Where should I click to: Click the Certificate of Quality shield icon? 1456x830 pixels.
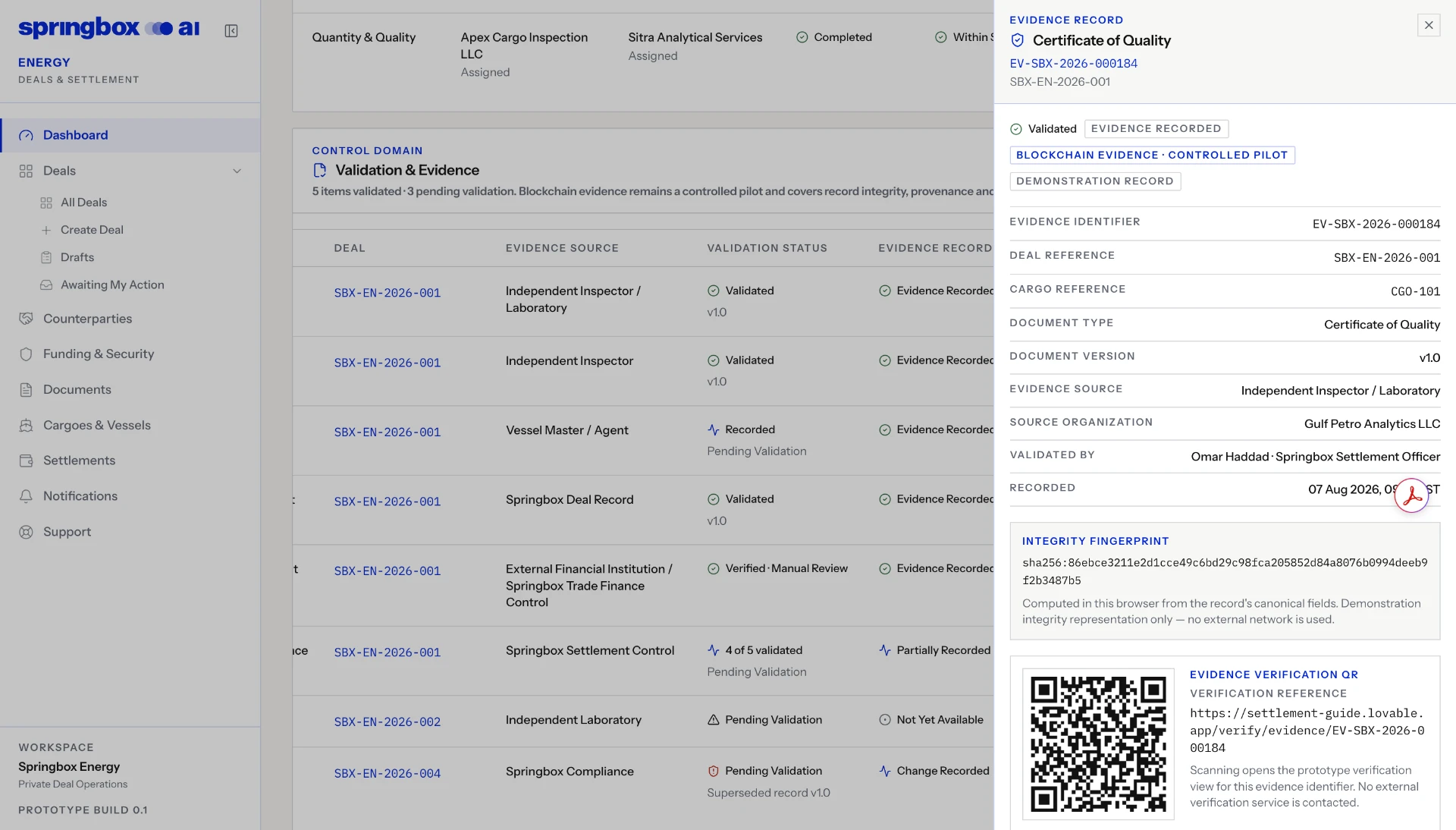pos(1018,40)
